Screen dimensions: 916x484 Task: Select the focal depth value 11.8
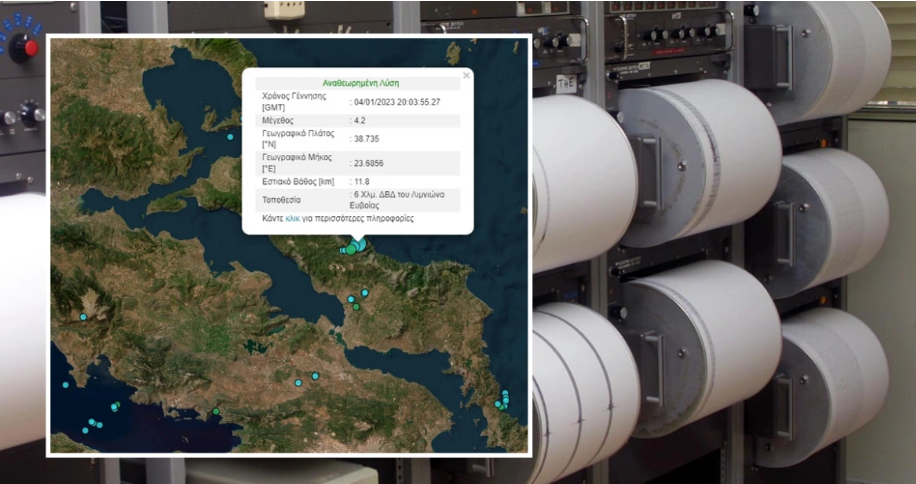(361, 181)
